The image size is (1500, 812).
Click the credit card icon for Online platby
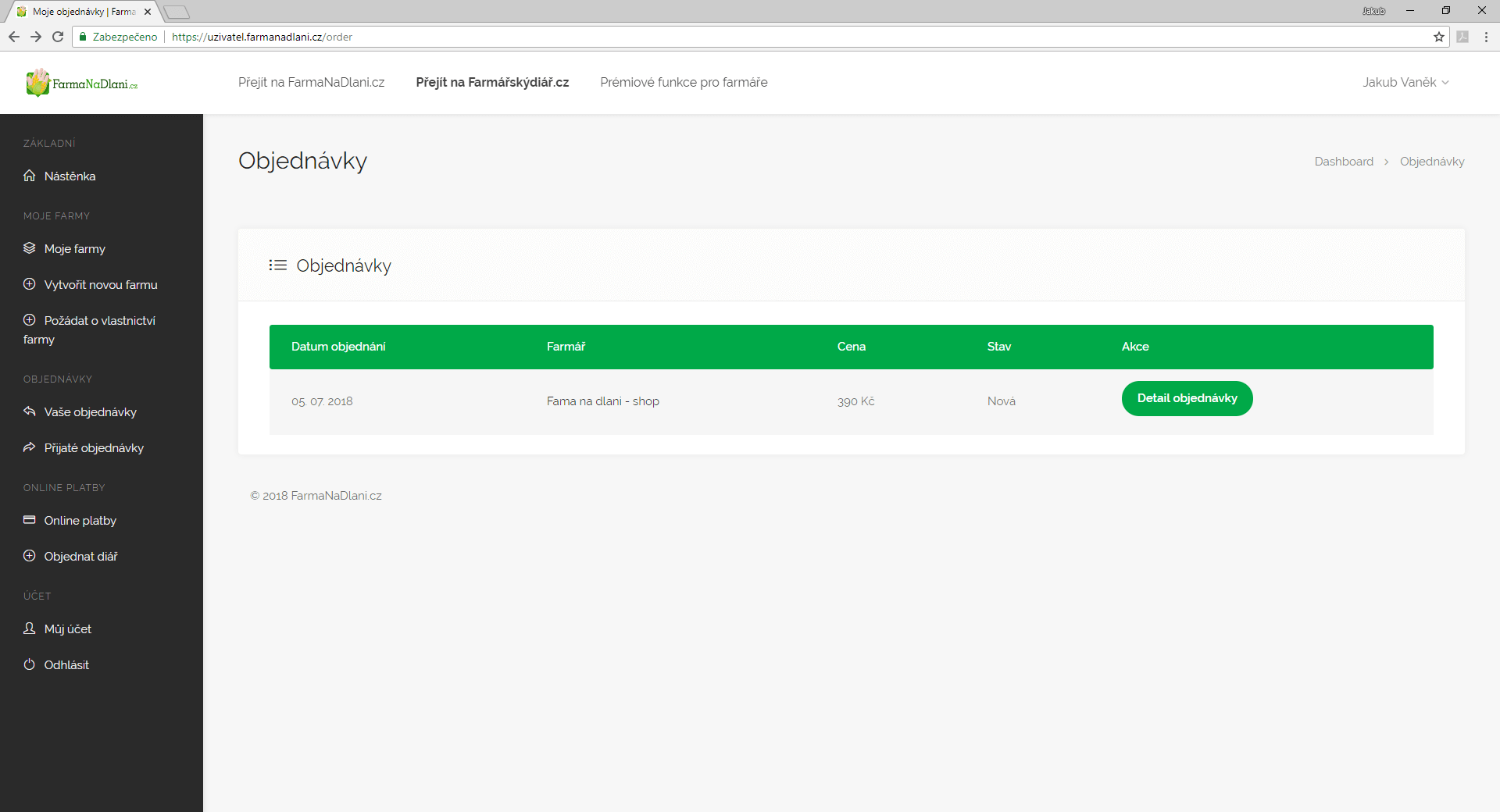pyautogui.click(x=30, y=520)
